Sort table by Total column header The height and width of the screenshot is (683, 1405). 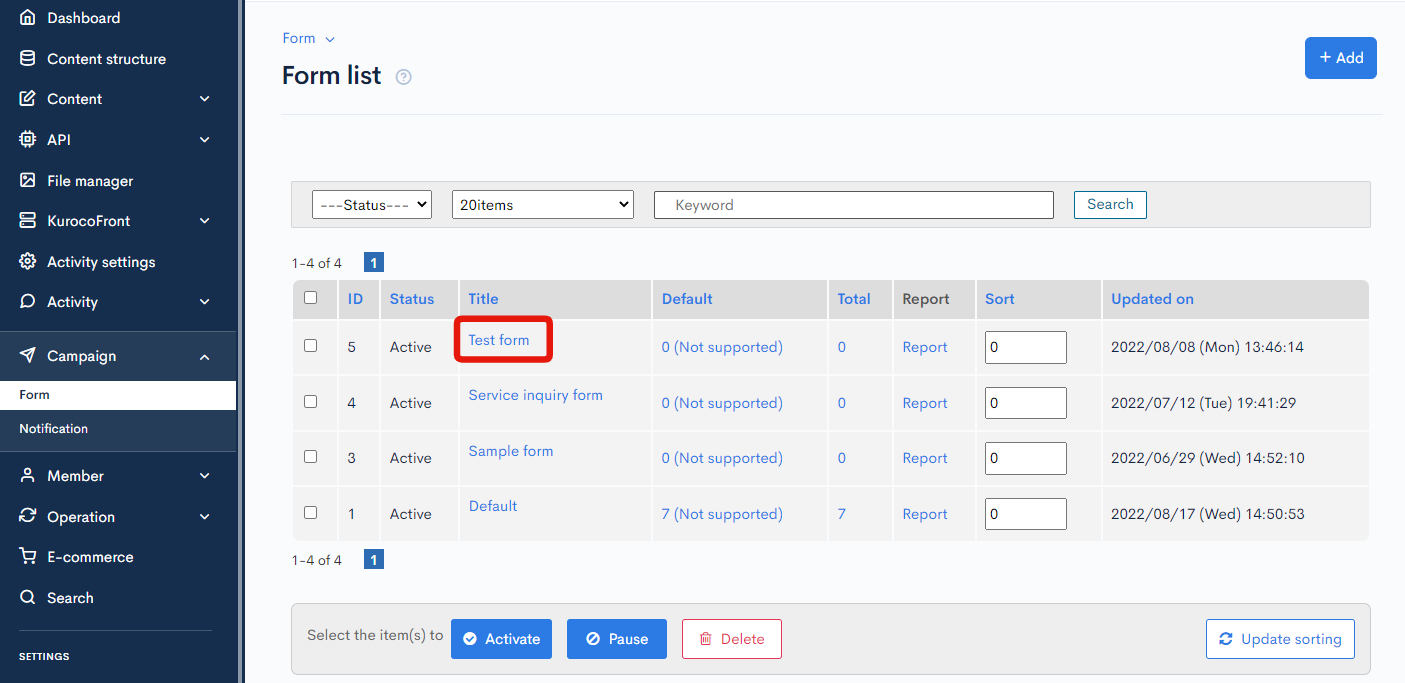point(854,299)
